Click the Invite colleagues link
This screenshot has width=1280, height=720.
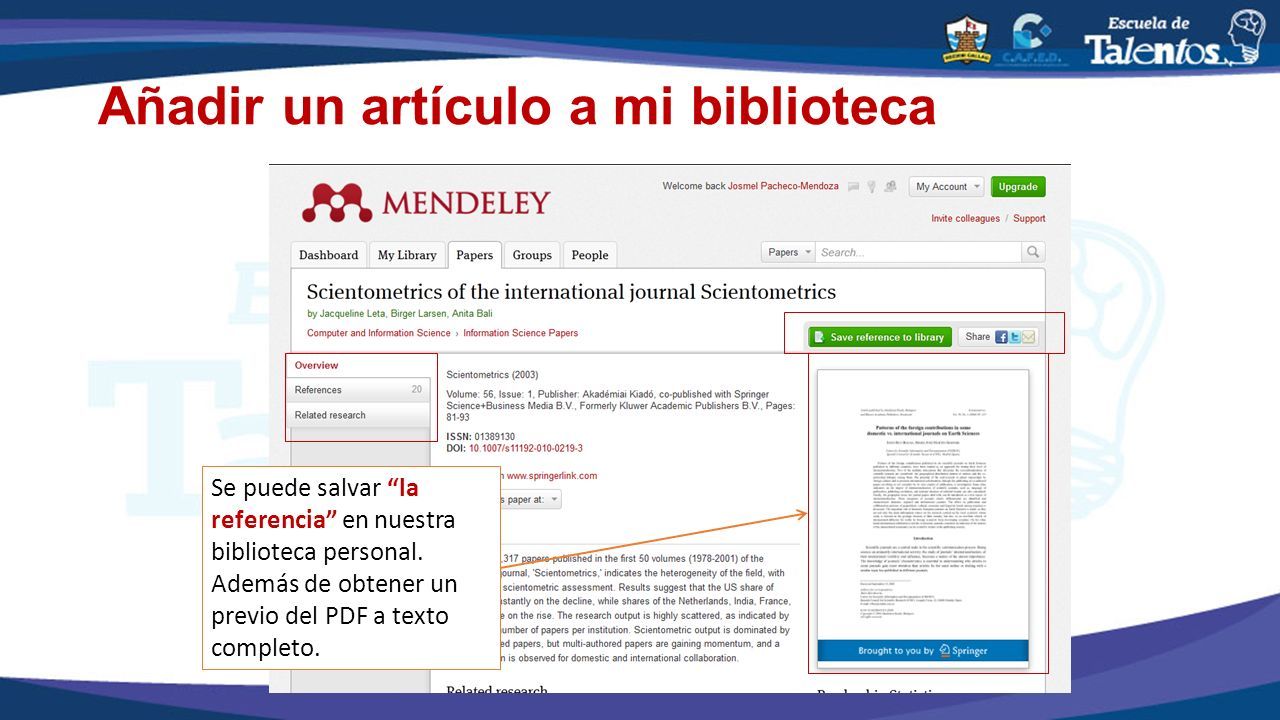(965, 218)
